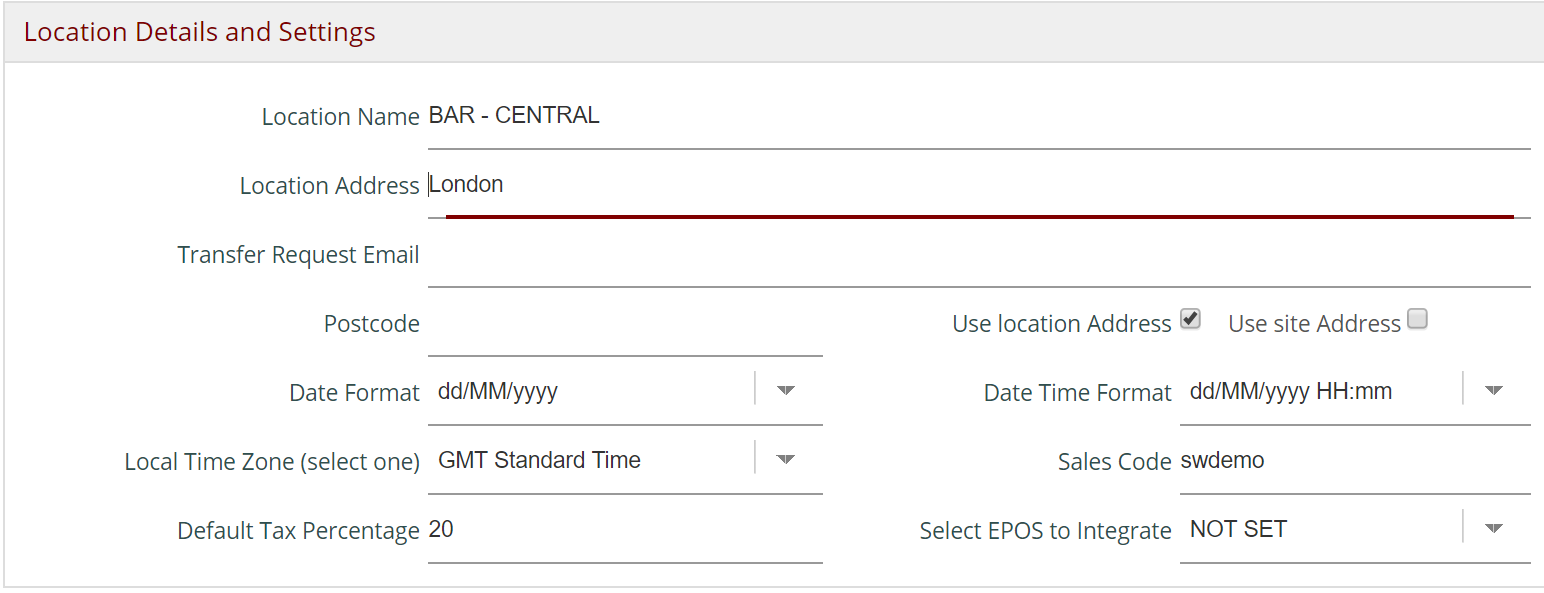This screenshot has height=593, width=1544.
Task: Click the dd/MM/yyyy HH:mm value
Action: pyautogui.click(x=1290, y=391)
